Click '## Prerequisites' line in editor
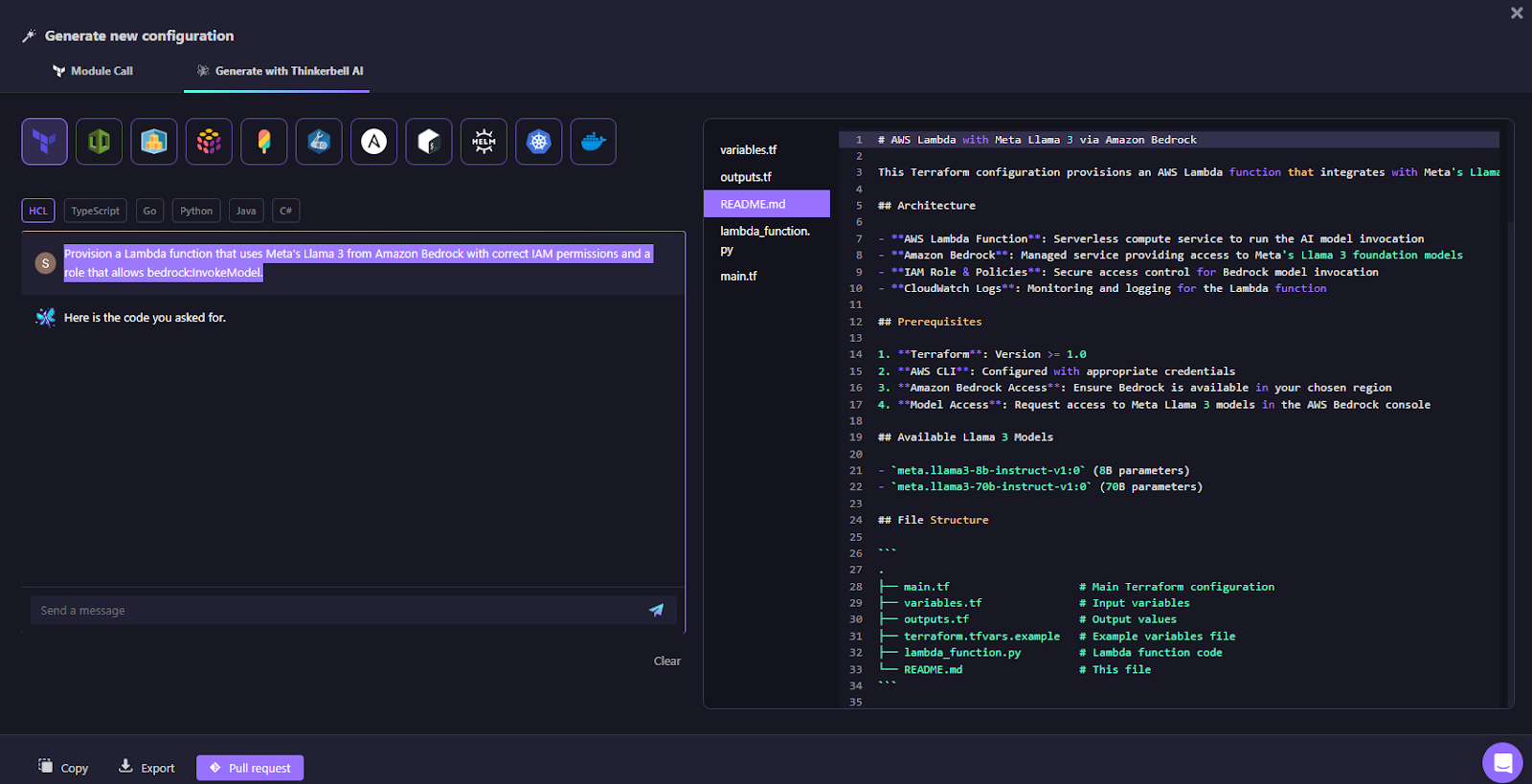Screen dimensions: 1532x784 tap(930, 322)
